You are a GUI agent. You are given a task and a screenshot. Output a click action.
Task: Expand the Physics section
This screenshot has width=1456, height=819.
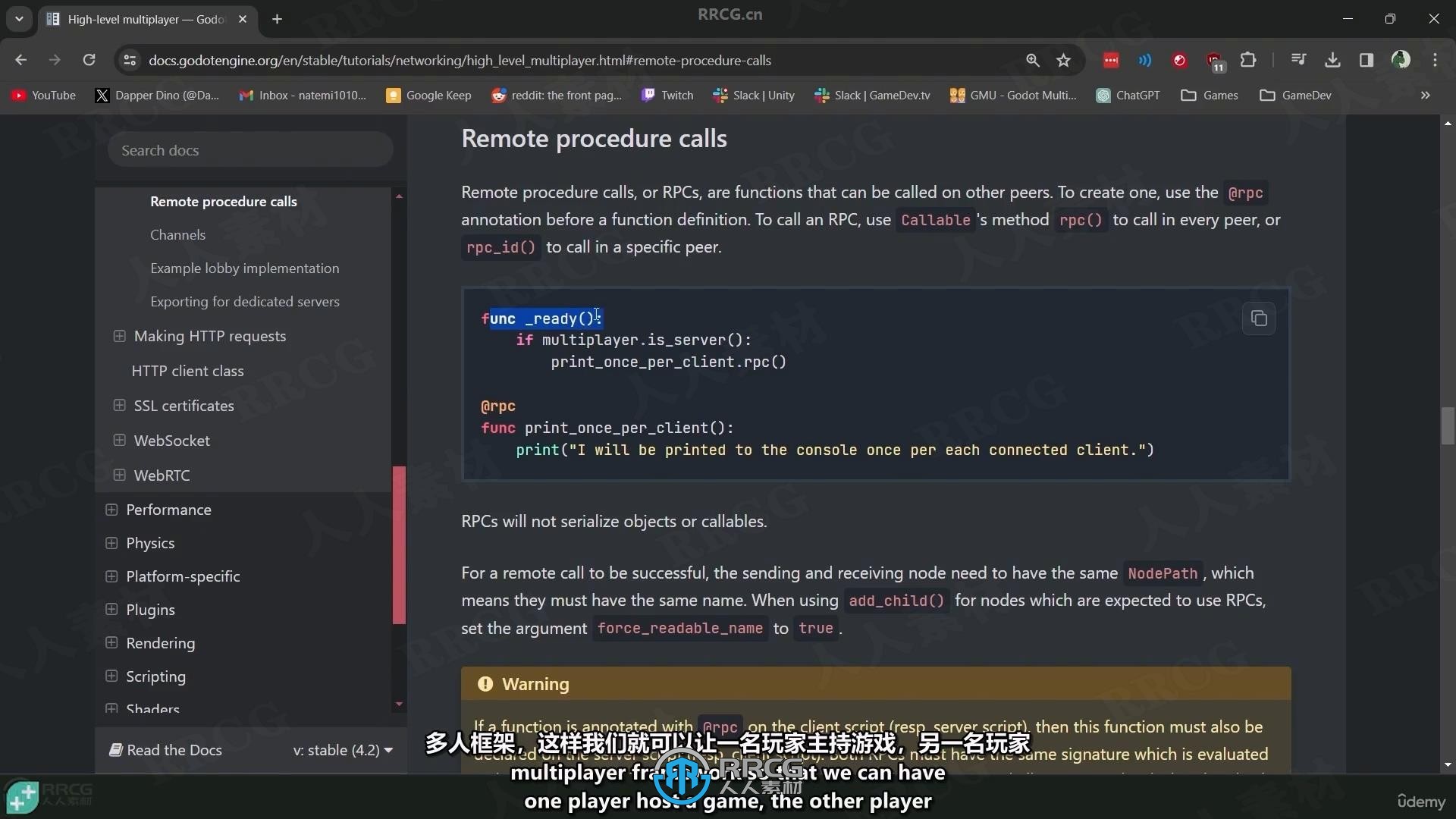pyautogui.click(x=111, y=542)
